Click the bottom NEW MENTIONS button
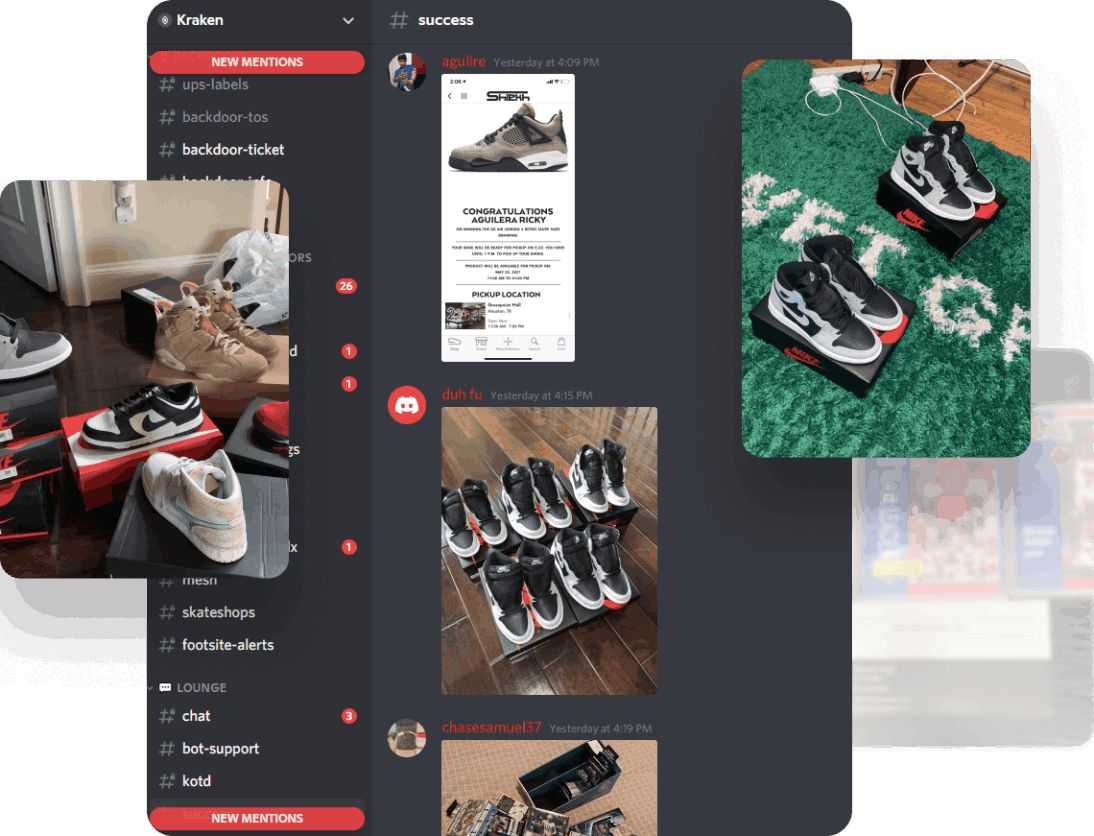 [x=257, y=818]
